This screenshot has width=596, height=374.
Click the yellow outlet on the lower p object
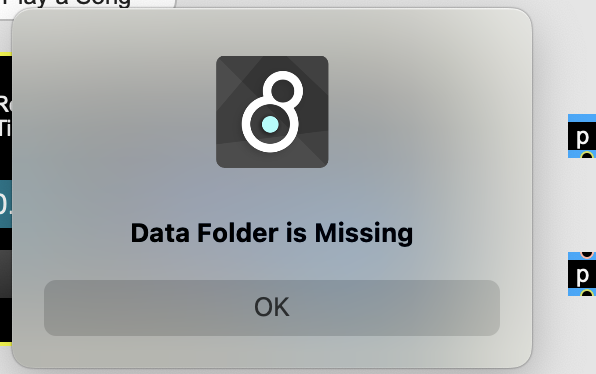tap(587, 293)
